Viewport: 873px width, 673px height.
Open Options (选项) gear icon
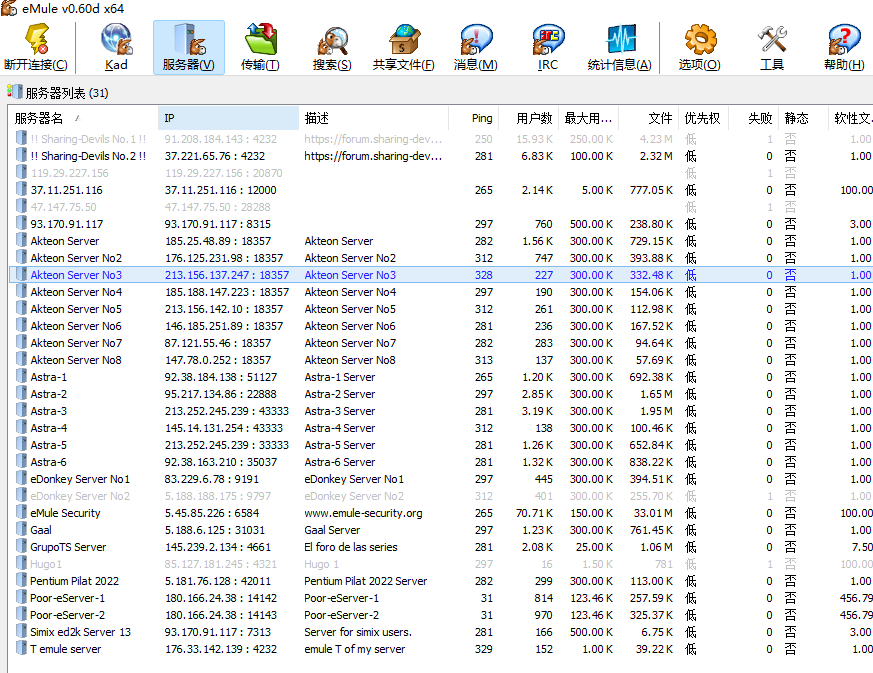coord(699,48)
